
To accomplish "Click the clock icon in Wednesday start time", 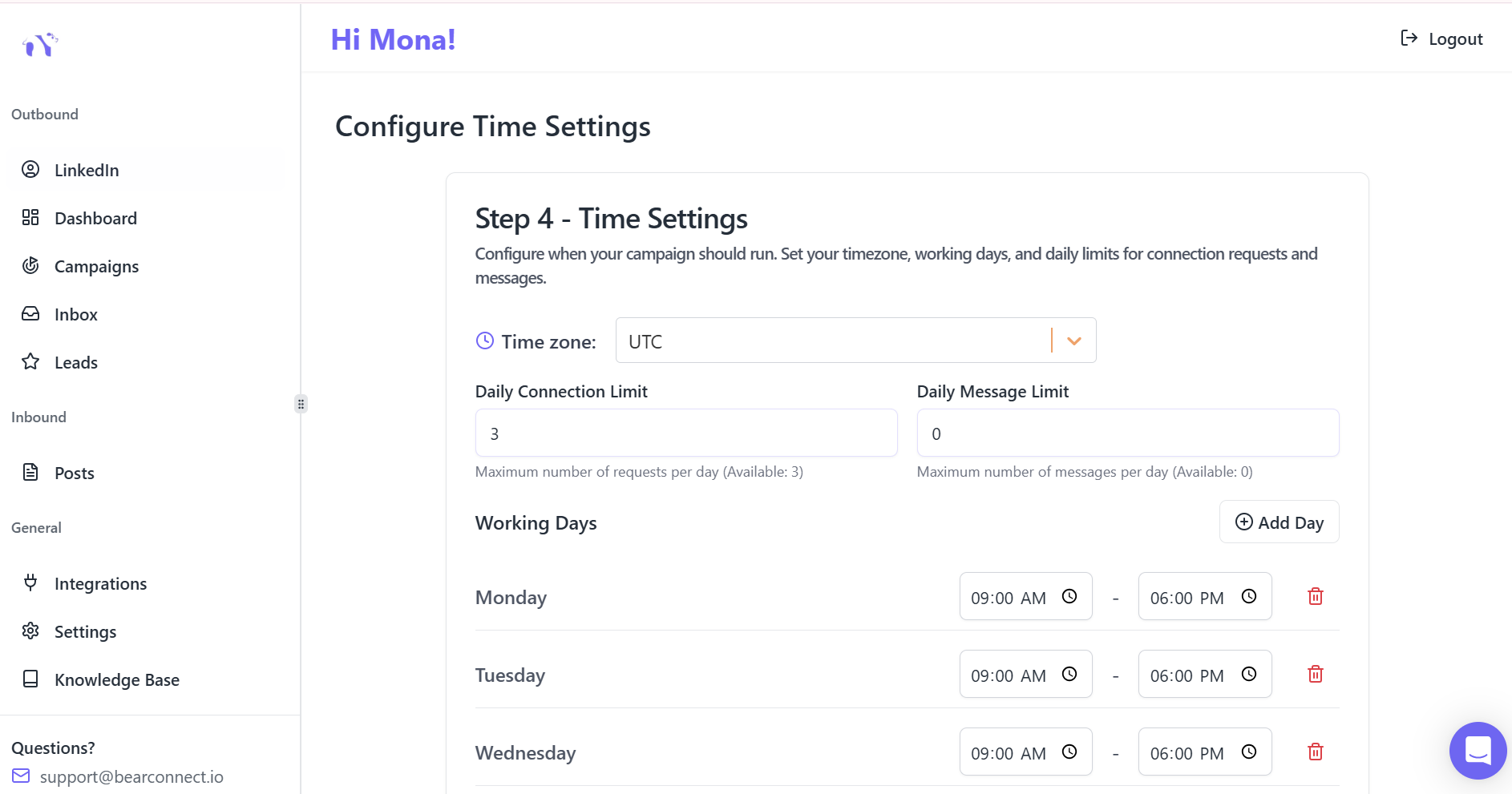I will [x=1069, y=752].
